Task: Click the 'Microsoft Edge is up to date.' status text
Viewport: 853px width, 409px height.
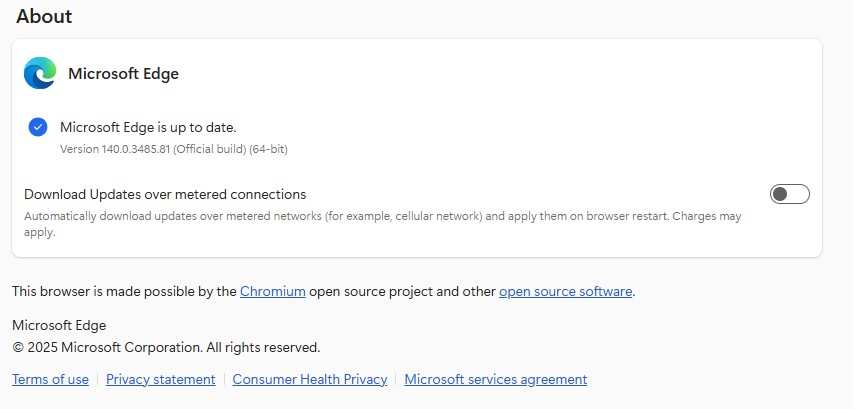Action: (x=148, y=127)
